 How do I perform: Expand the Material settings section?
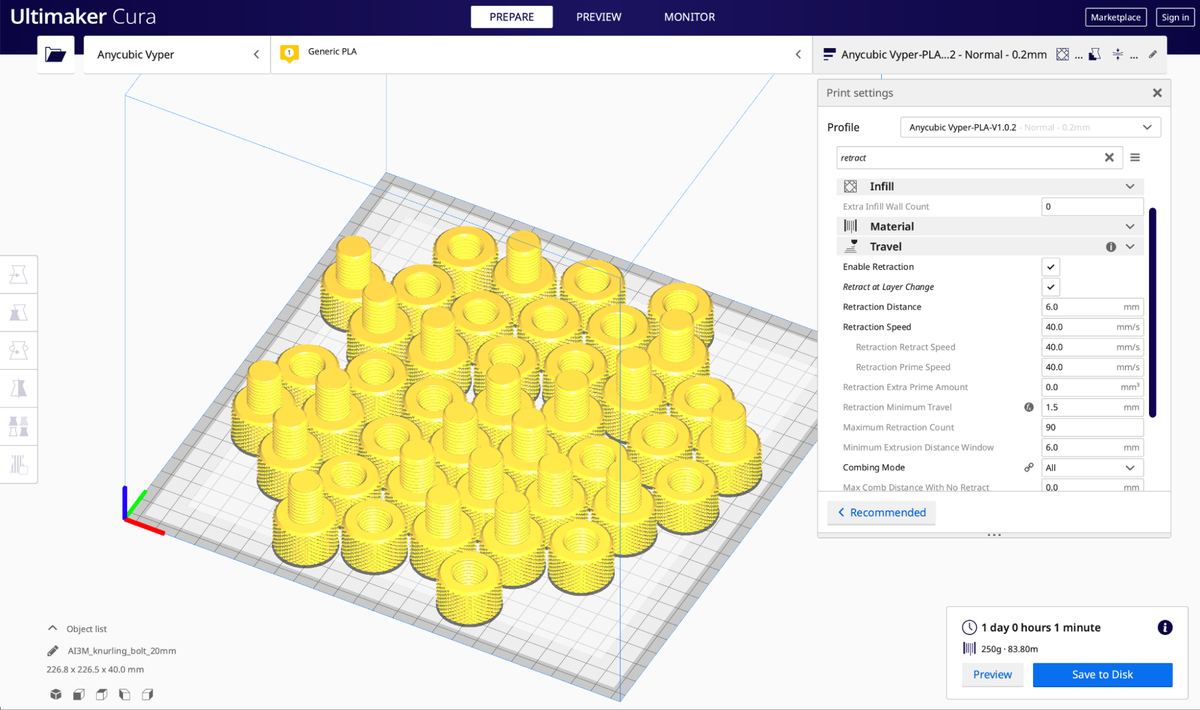coord(1130,226)
